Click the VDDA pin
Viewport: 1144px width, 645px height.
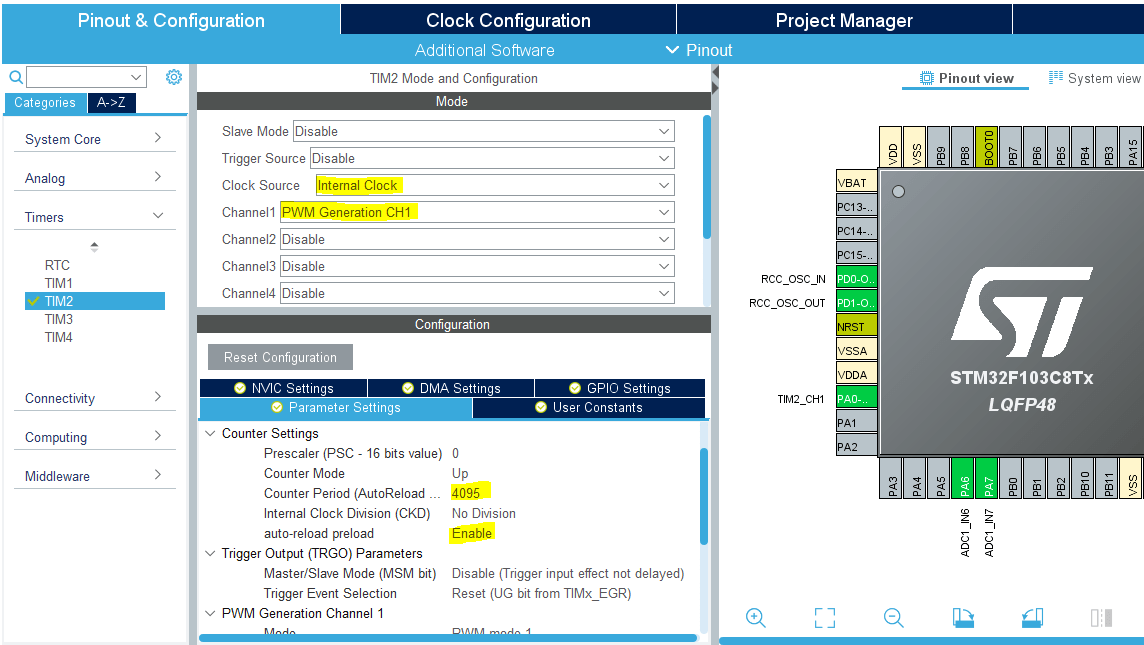[x=856, y=375]
